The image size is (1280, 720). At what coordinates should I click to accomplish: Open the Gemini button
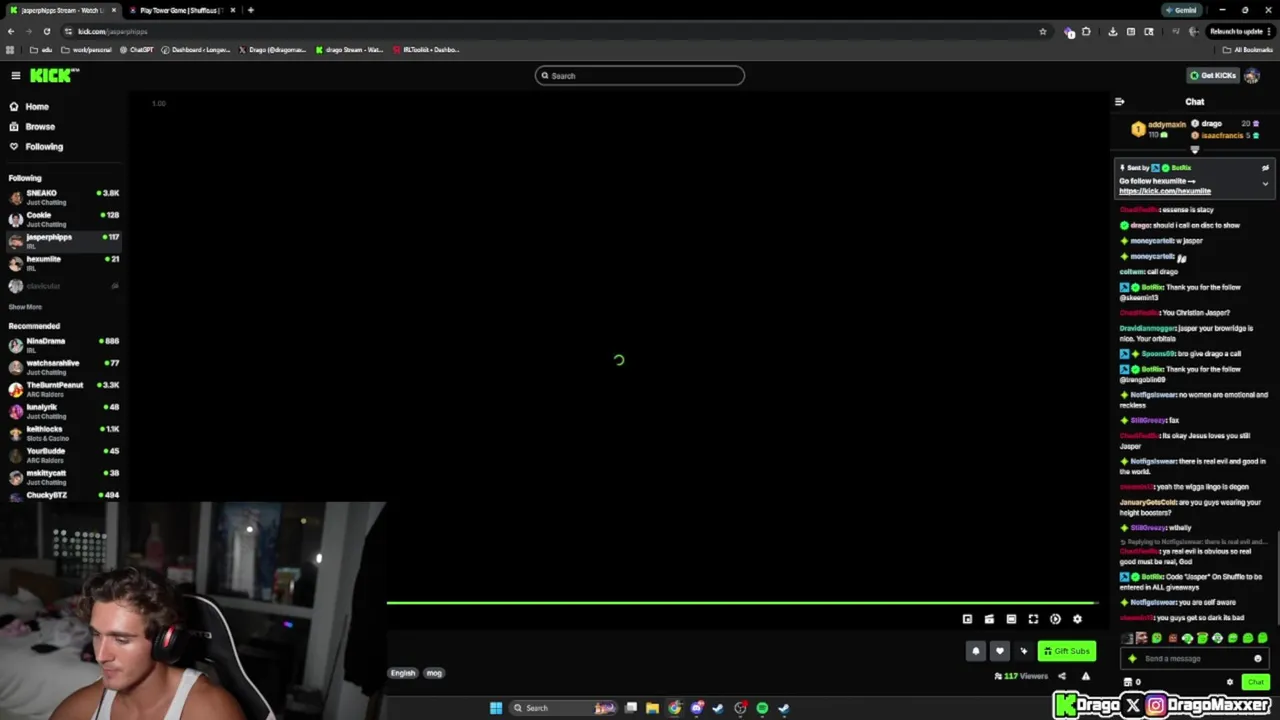(x=1182, y=10)
